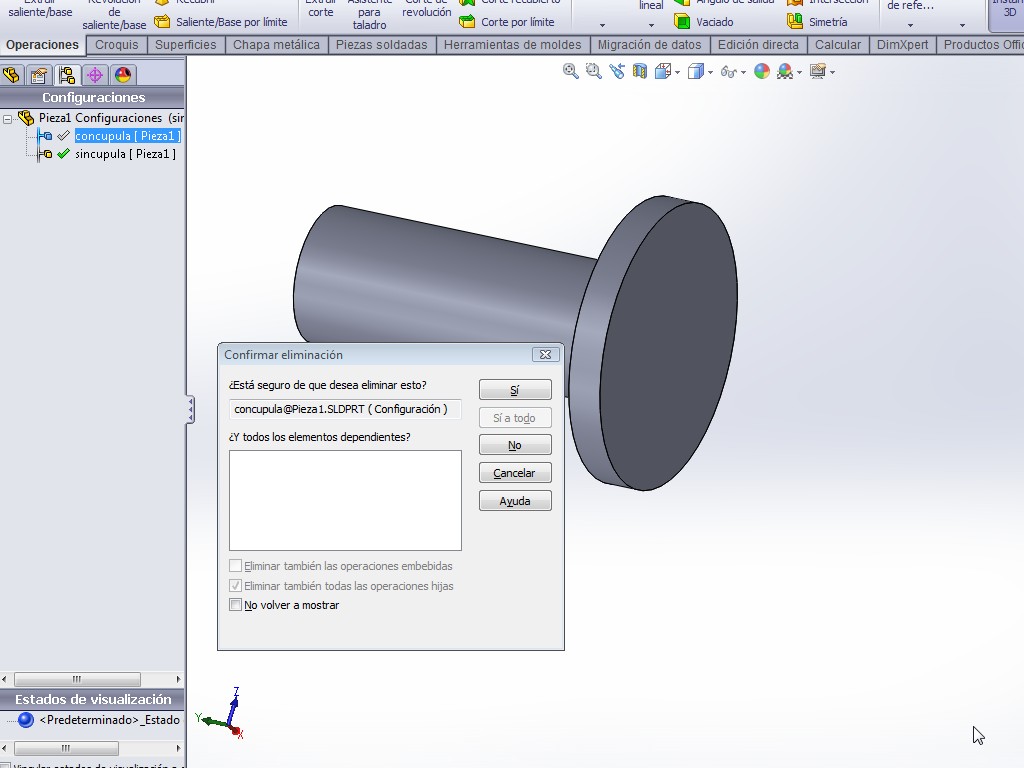Click the Hide/Show Items glasses icon

pos(728,72)
